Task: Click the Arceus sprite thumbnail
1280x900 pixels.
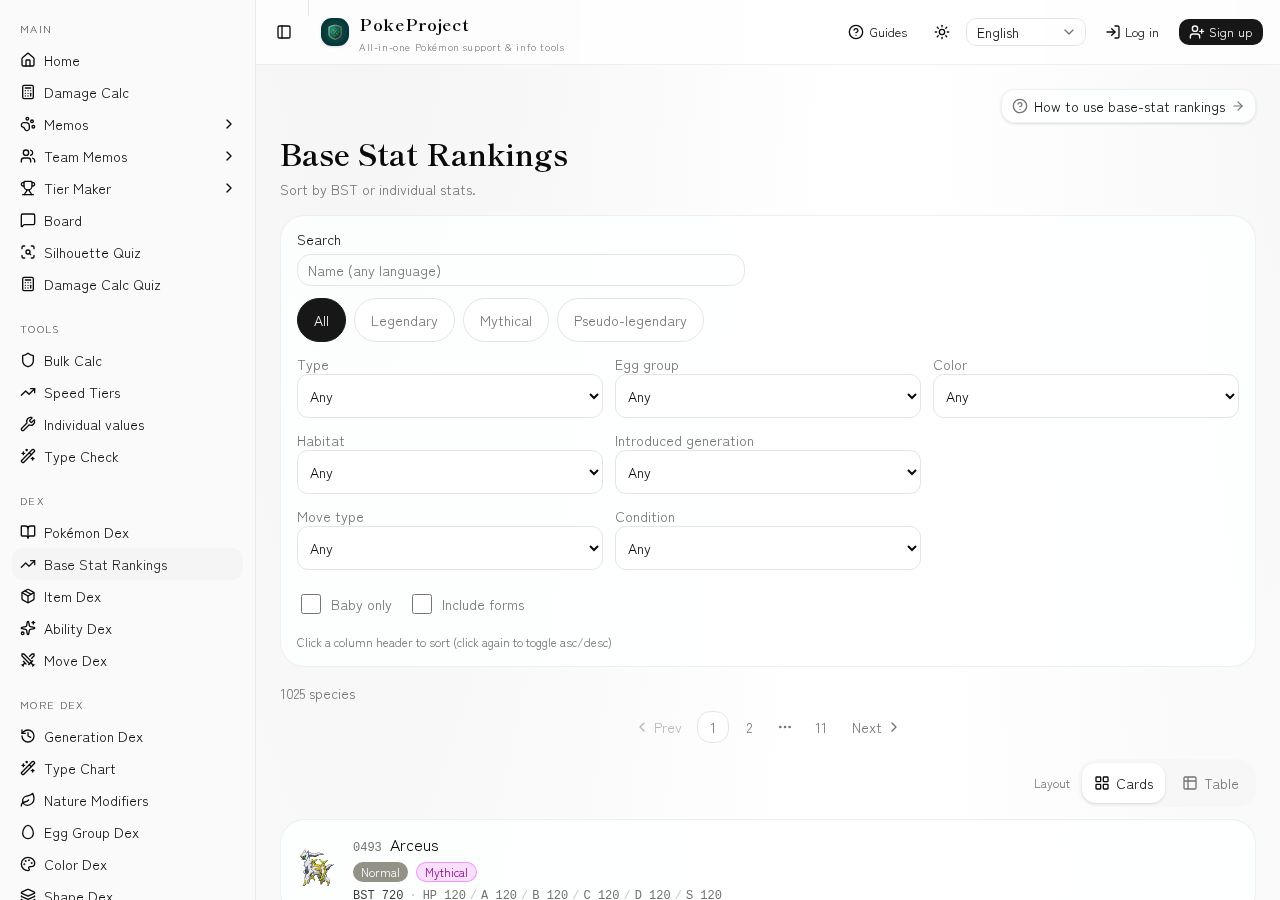Action: click(317, 867)
